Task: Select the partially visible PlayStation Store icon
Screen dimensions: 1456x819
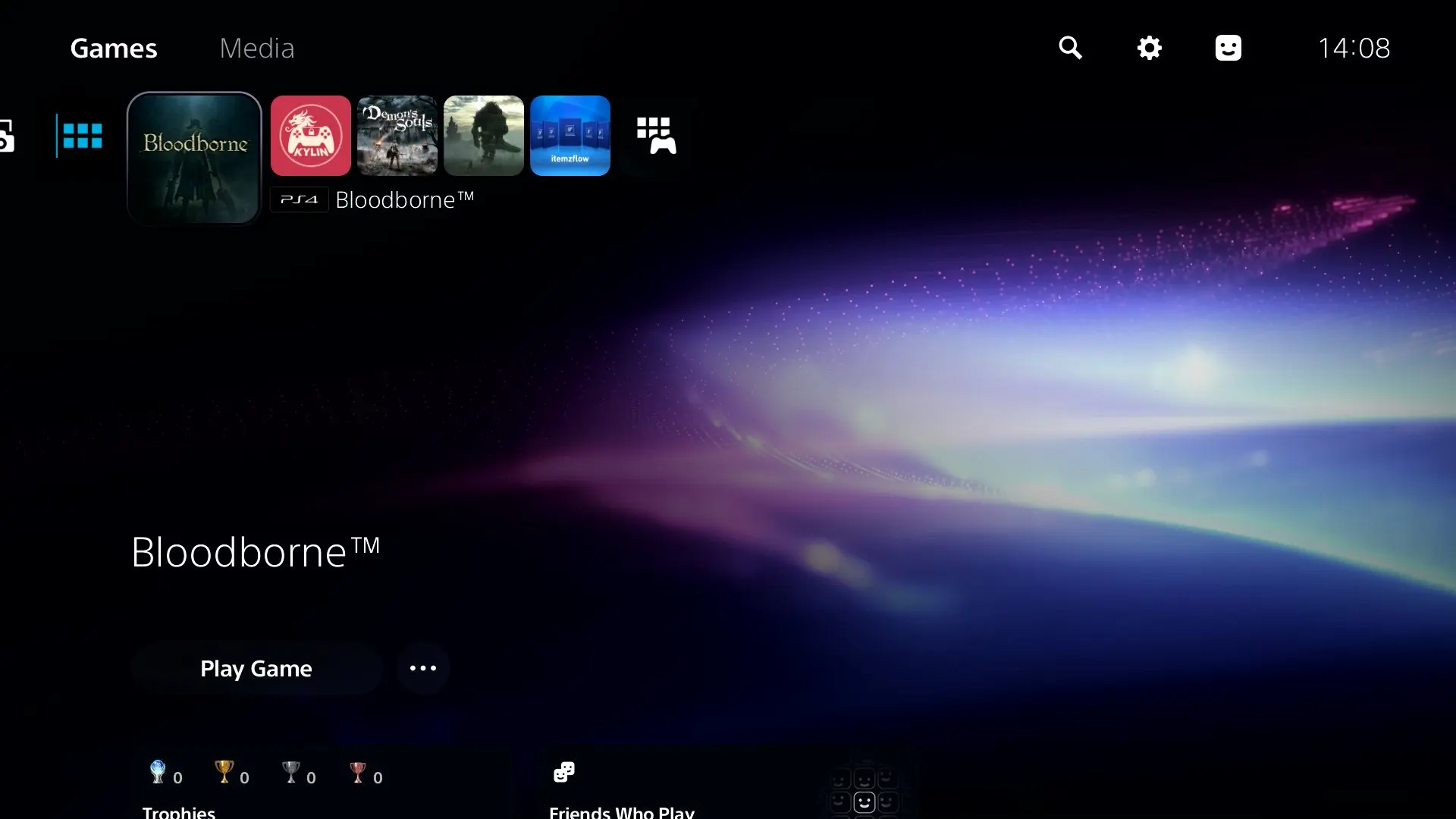Action: (x=7, y=136)
